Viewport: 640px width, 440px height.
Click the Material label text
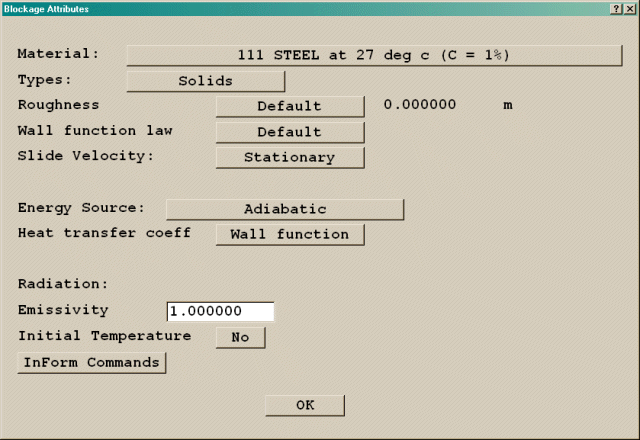pos(59,54)
